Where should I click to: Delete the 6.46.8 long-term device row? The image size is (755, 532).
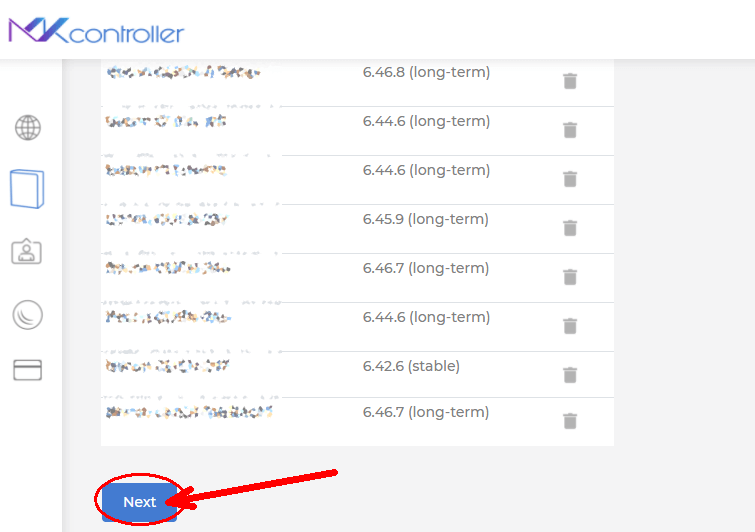pyautogui.click(x=570, y=81)
